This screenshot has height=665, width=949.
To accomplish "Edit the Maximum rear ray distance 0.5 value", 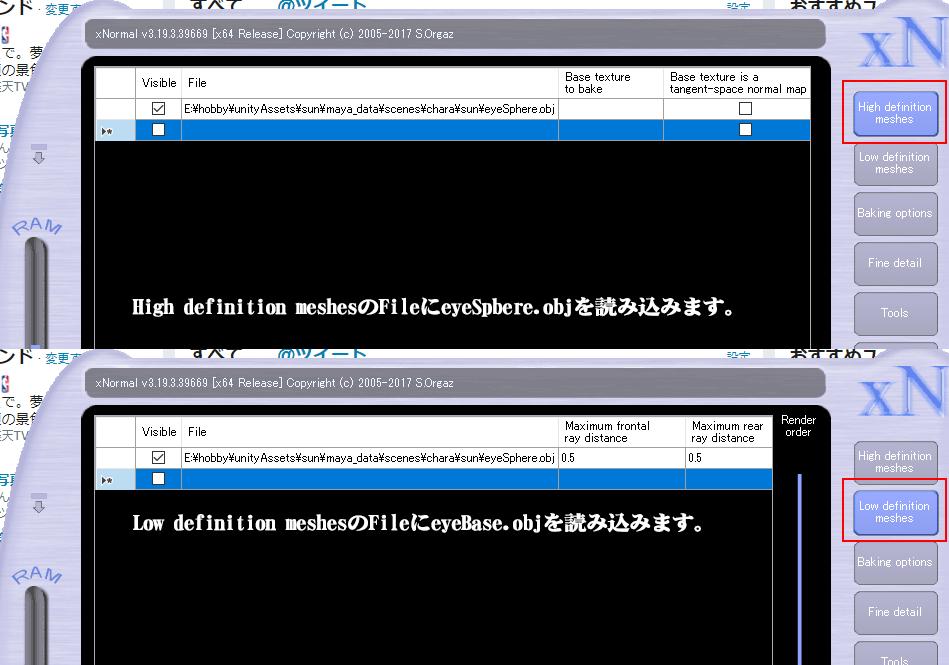I will [729, 458].
